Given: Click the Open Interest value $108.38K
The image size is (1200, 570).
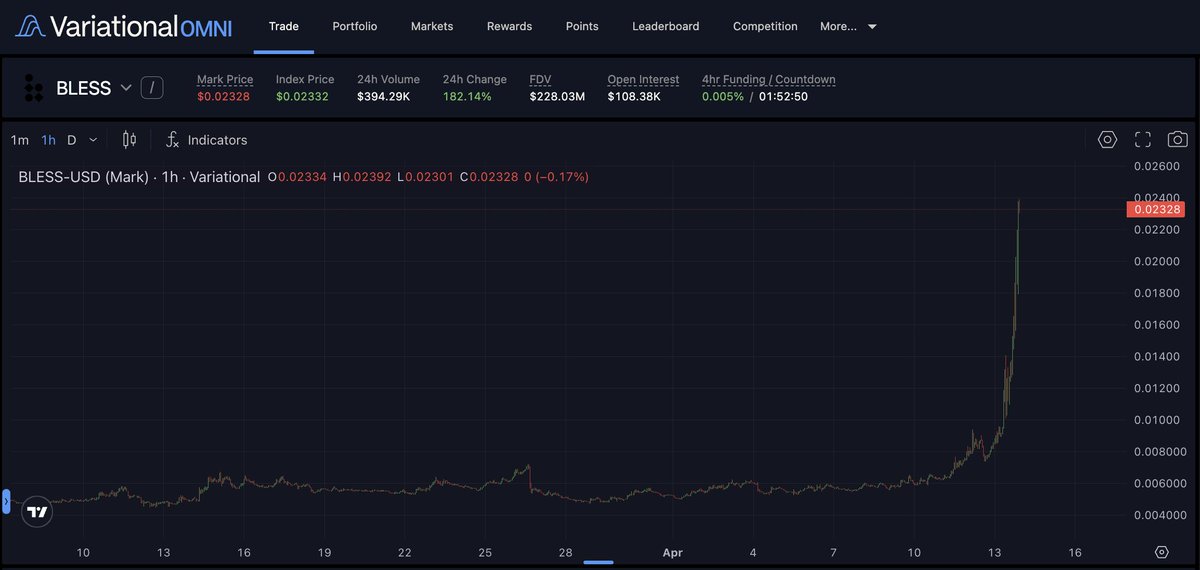Looking at the screenshot, I should tap(634, 96).
